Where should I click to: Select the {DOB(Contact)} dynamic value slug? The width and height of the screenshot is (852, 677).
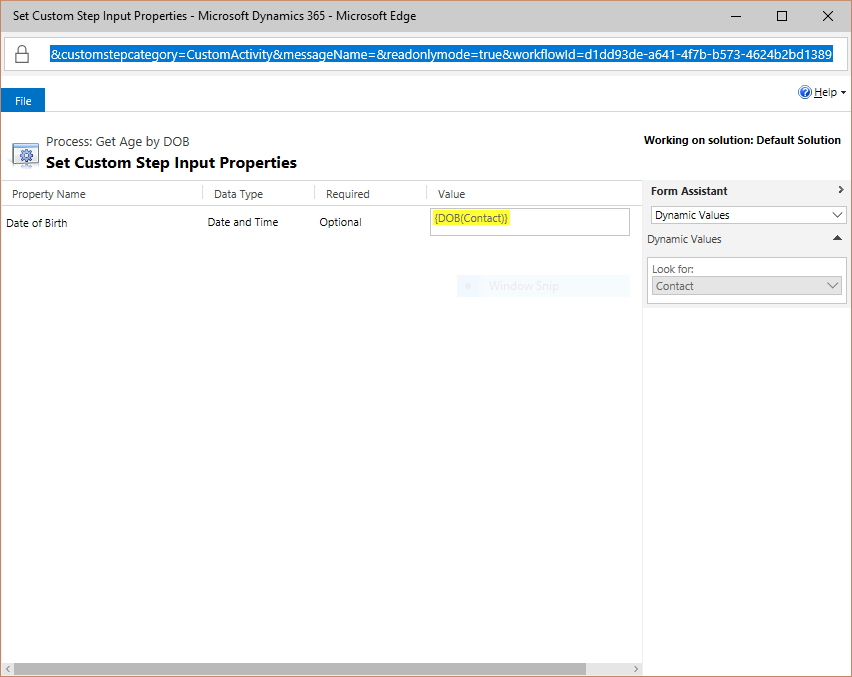click(471, 218)
